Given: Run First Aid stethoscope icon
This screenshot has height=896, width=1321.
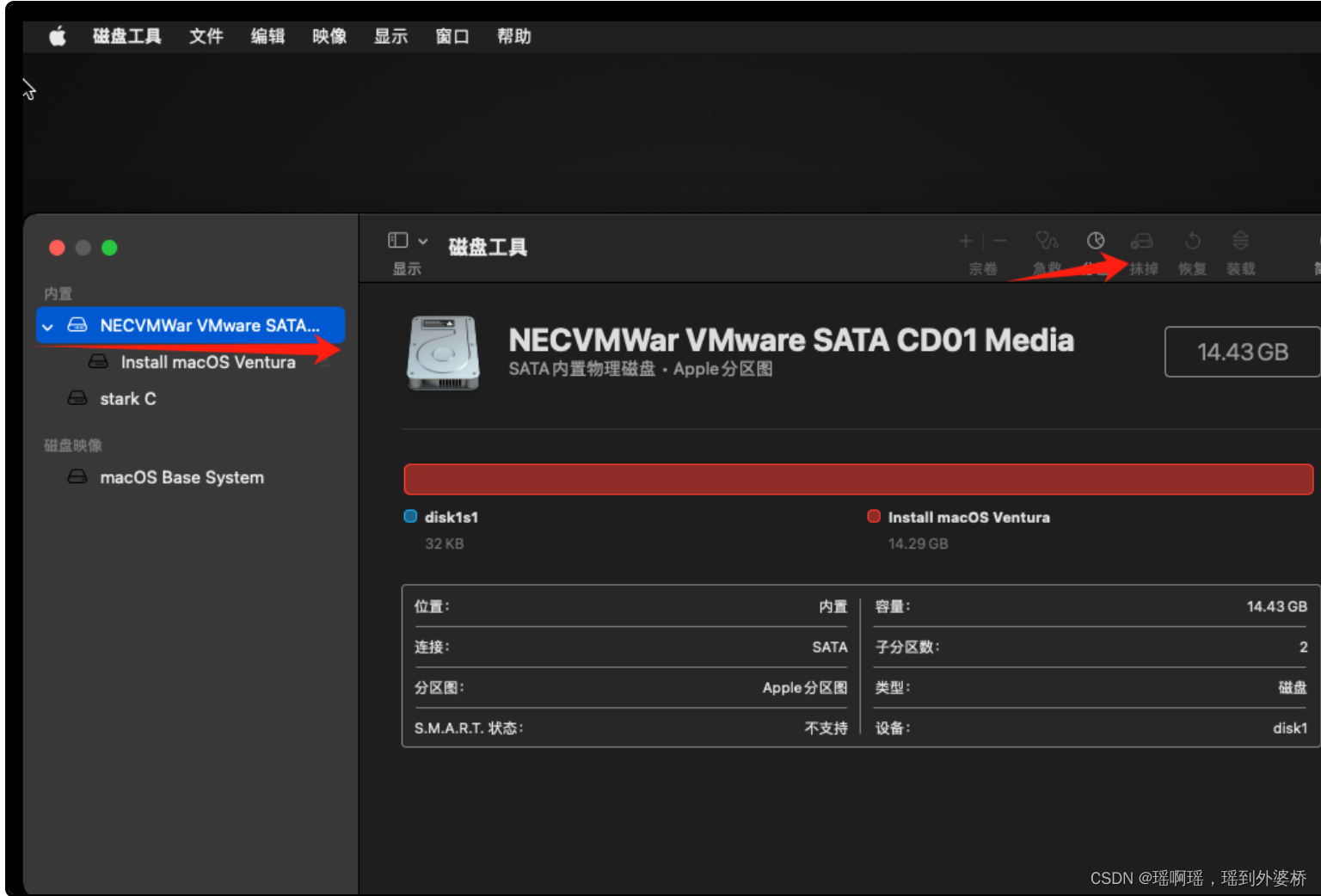Looking at the screenshot, I should pos(1047,240).
